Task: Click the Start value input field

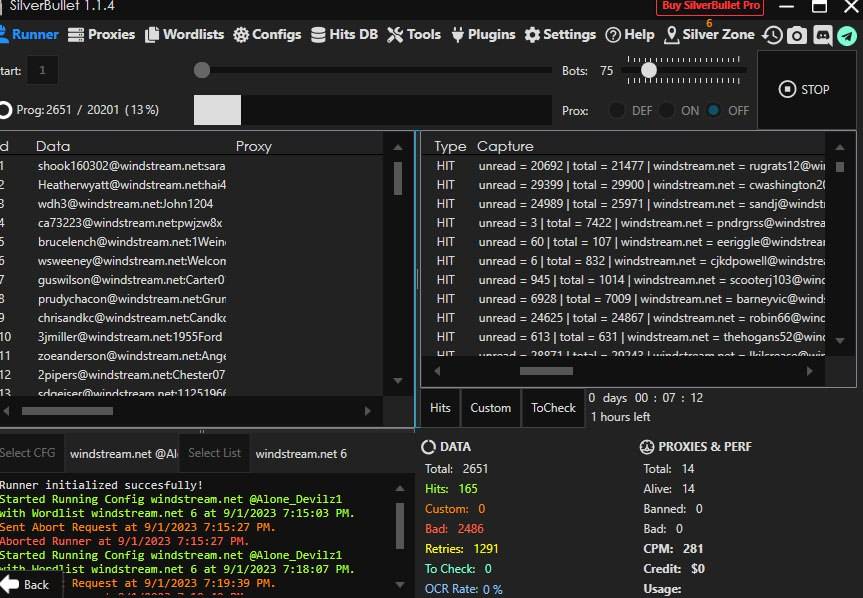Action: click(x=42, y=71)
